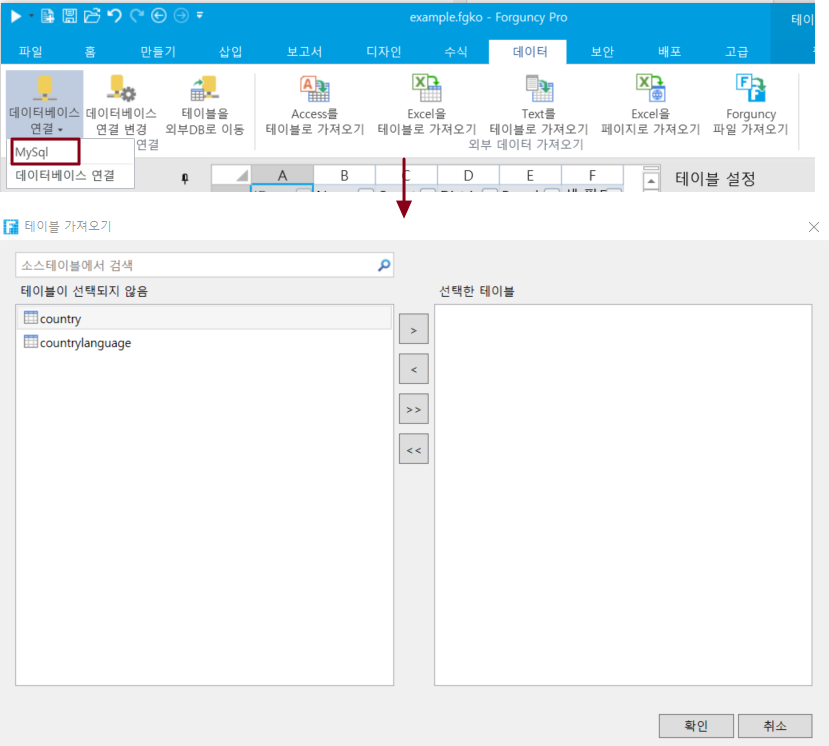Import Access as table icon

pyautogui.click(x=314, y=89)
